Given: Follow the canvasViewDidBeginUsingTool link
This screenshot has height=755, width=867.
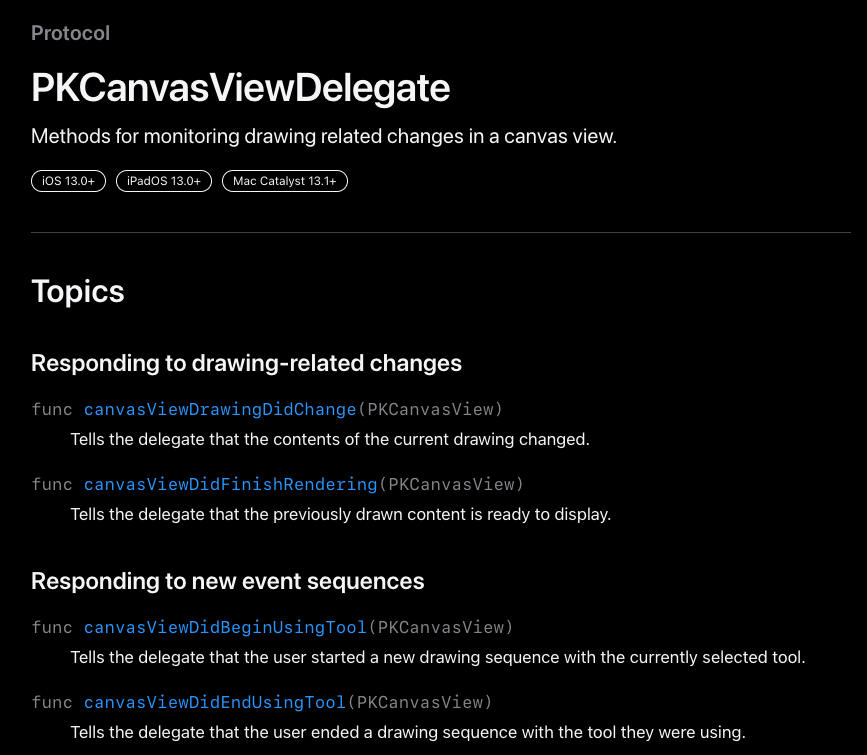Looking at the screenshot, I should [225, 628].
